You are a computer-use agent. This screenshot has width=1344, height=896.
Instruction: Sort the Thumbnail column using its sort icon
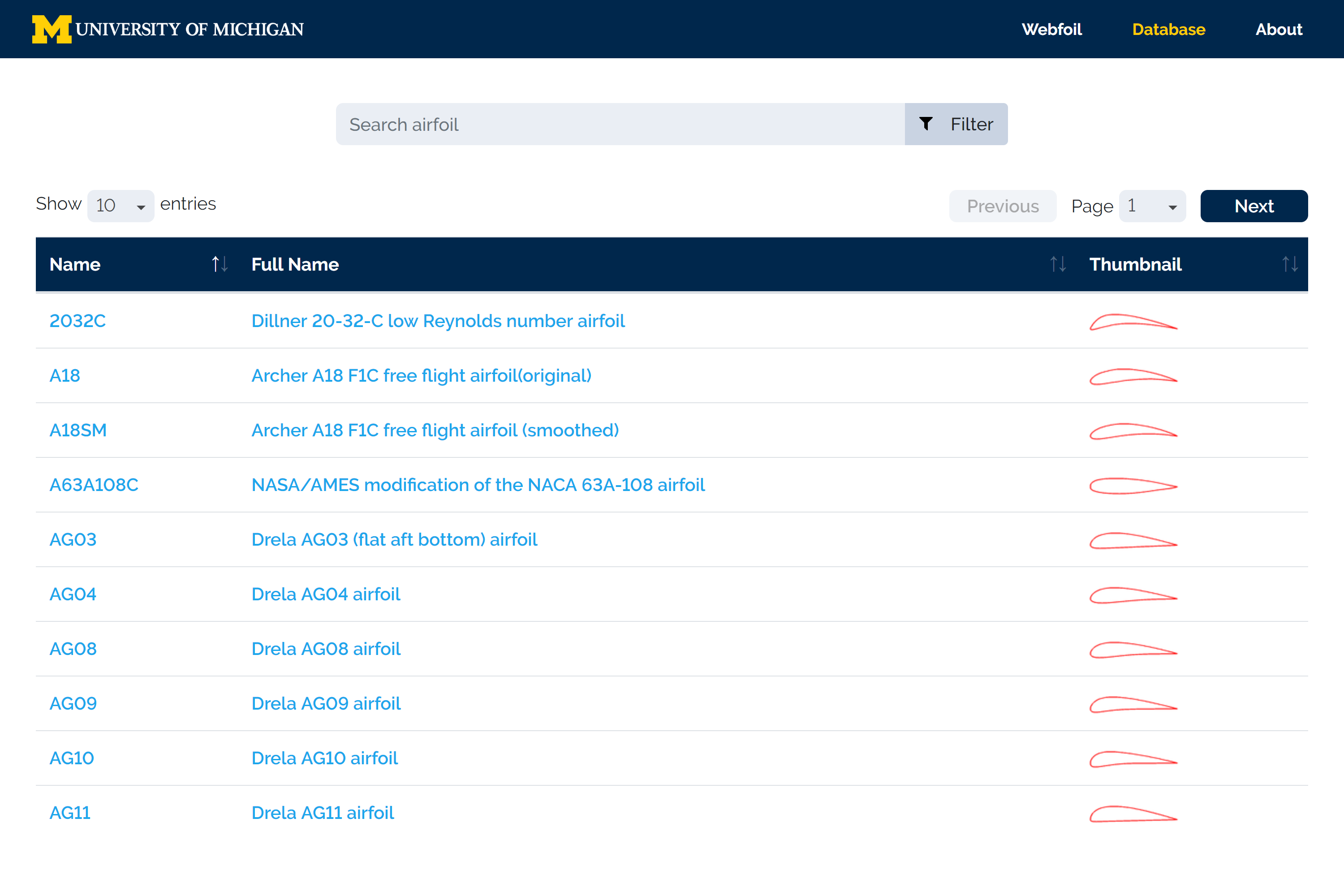(x=1290, y=264)
